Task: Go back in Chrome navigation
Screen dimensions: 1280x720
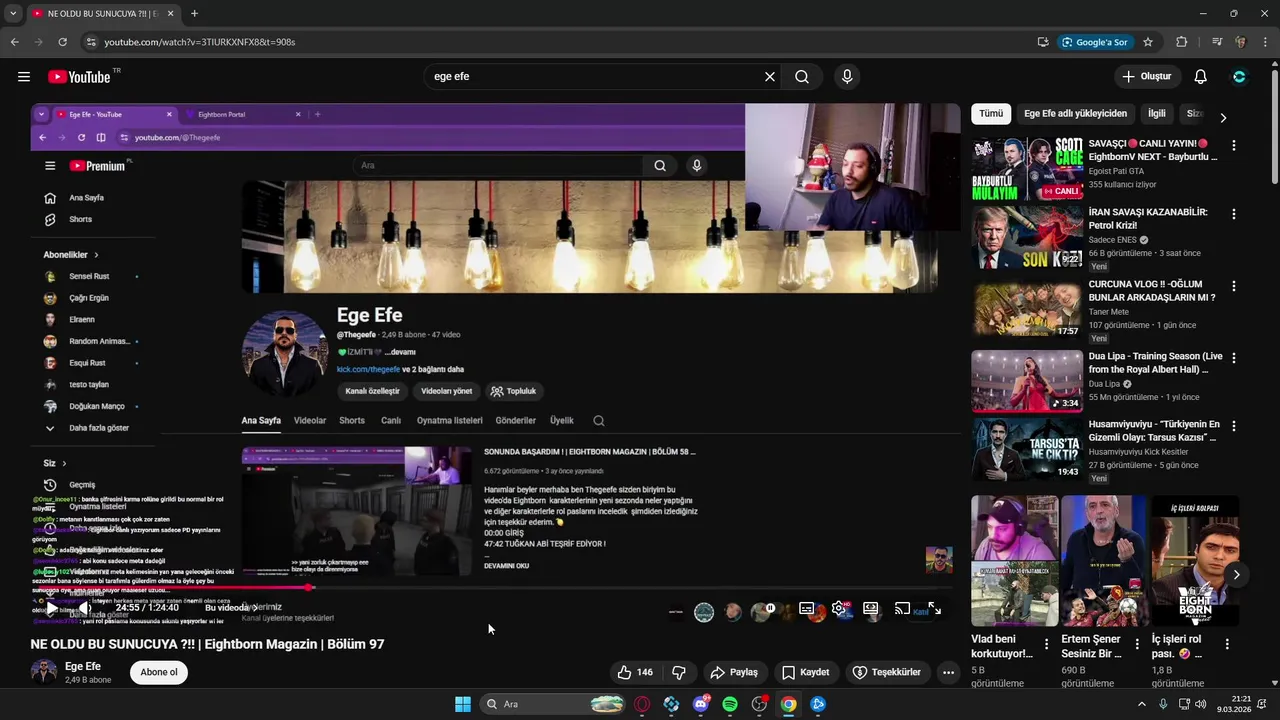Action: [x=14, y=42]
